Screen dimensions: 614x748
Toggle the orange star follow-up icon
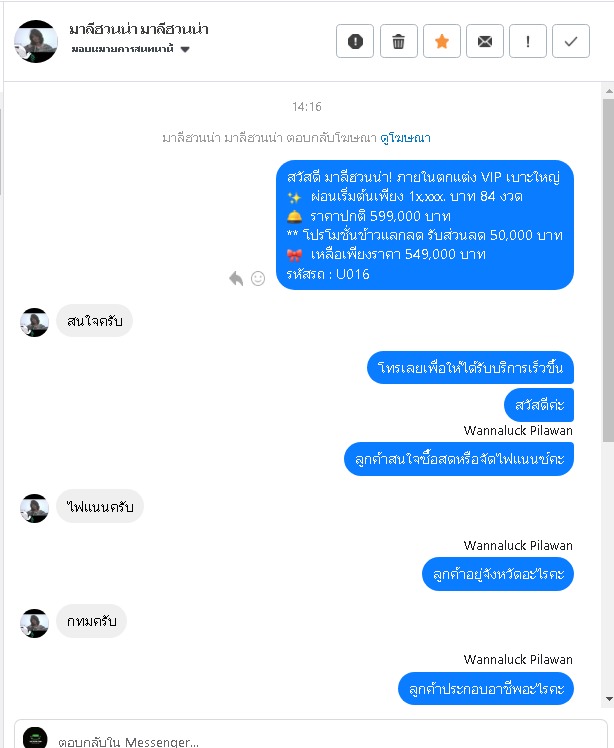(442, 41)
